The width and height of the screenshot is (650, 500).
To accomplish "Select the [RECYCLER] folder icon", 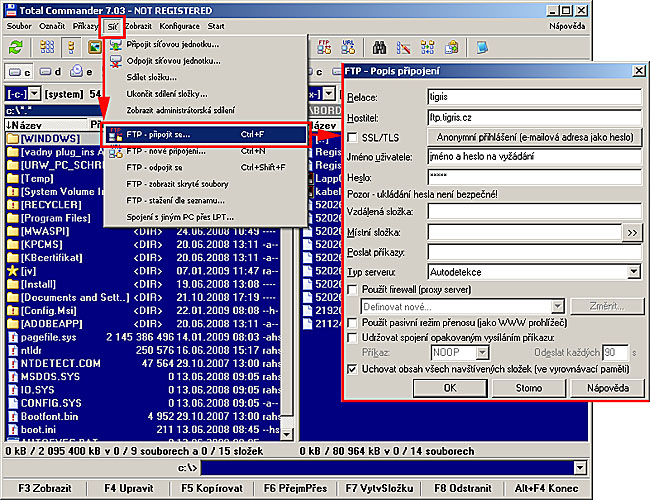I will point(12,205).
